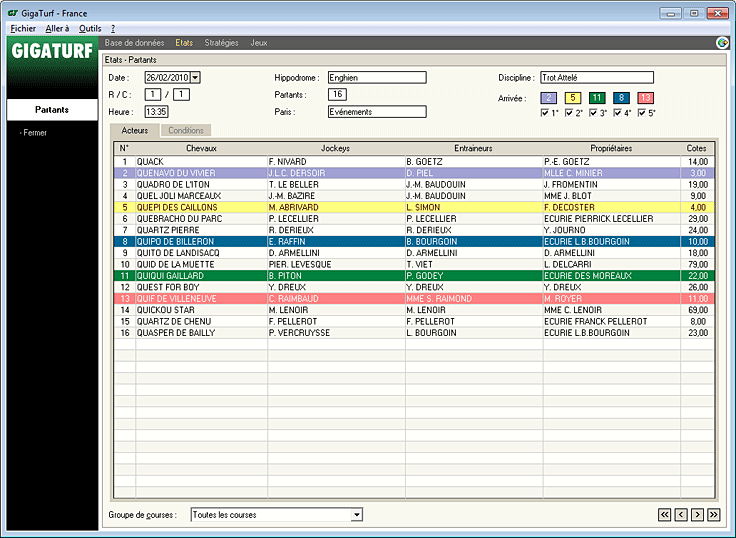Toggle the 3° arrival checkbox
This screenshot has width=736, height=538.
[x=593, y=113]
